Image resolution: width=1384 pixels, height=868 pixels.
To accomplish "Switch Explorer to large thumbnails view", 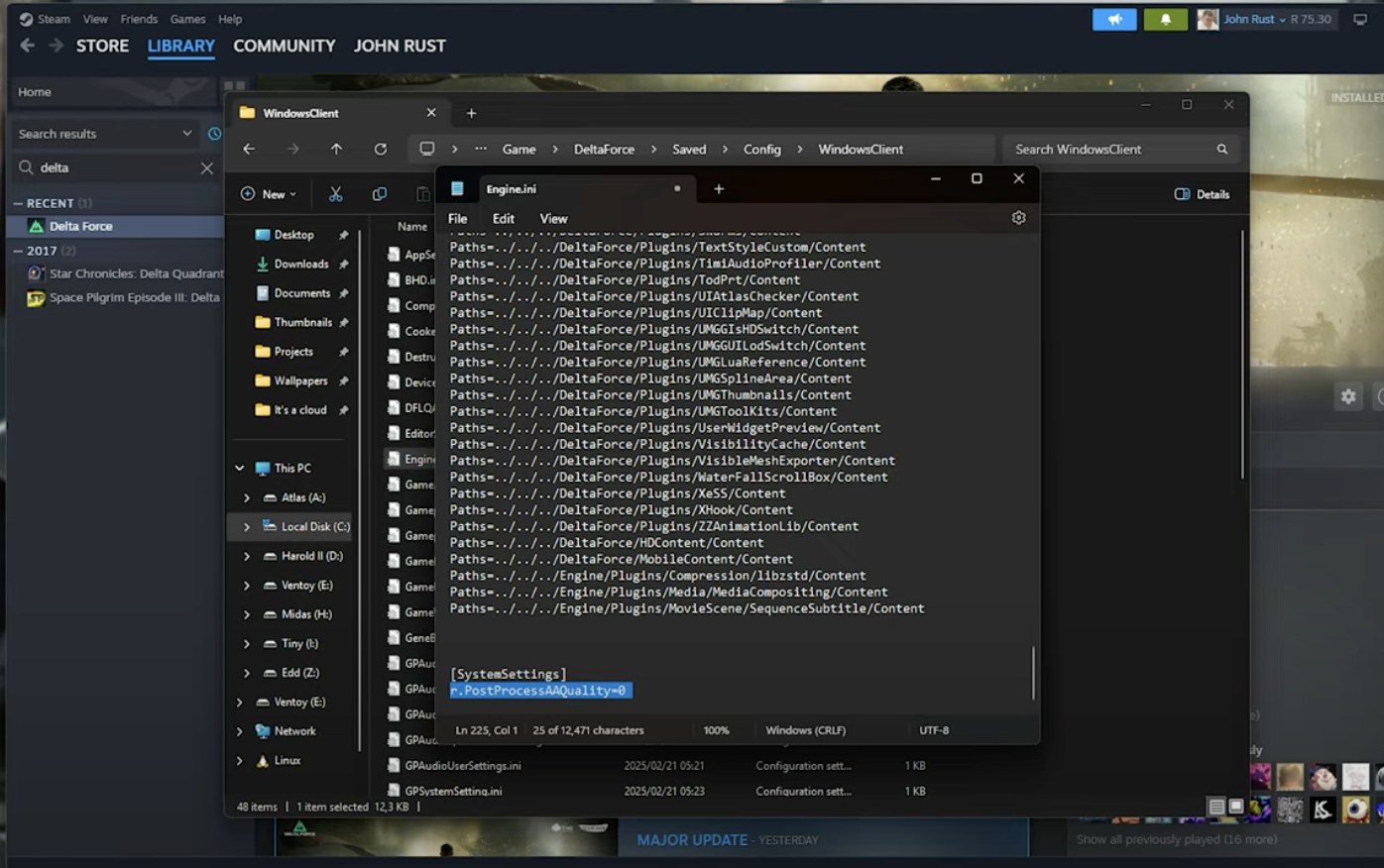I will (x=1235, y=807).
